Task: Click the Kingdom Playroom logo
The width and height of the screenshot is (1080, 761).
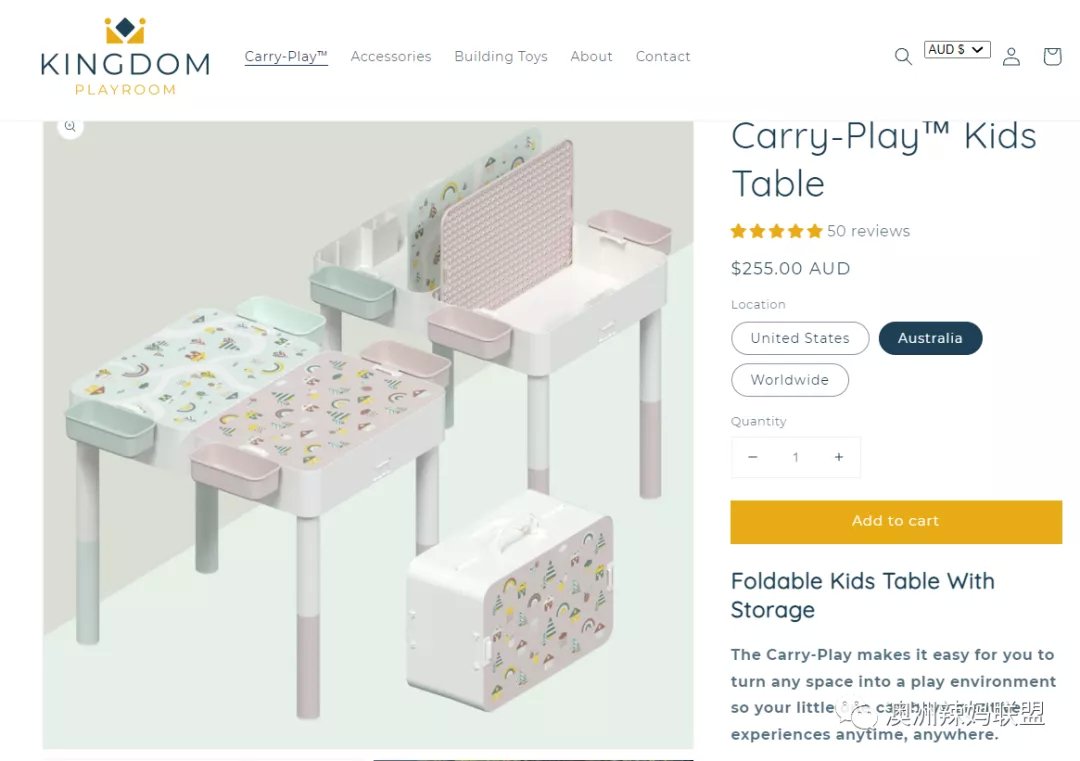Action: (125, 56)
